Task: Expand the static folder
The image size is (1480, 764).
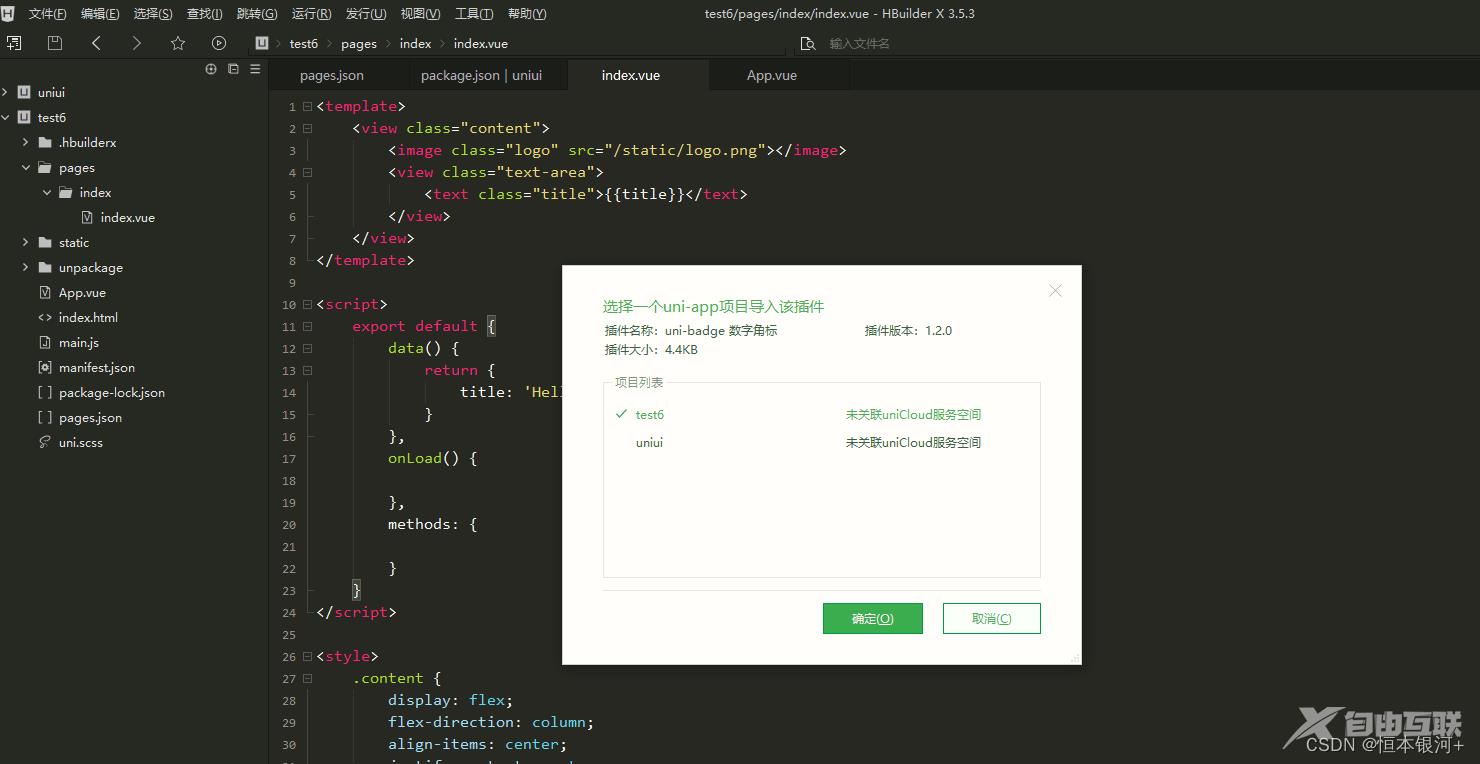Action: click(26, 242)
